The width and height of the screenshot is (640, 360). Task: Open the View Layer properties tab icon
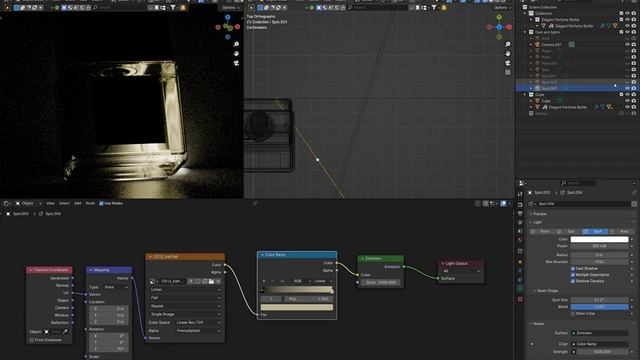click(x=520, y=222)
